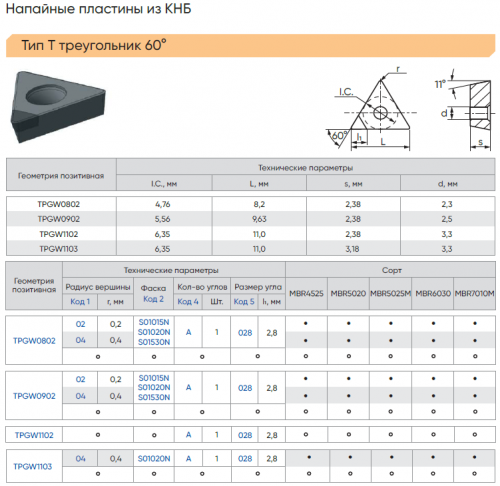This screenshot has height=486, width=500.
Task: Click chamfer code S01020N in the TPGW1103 row
Action: click(x=154, y=459)
